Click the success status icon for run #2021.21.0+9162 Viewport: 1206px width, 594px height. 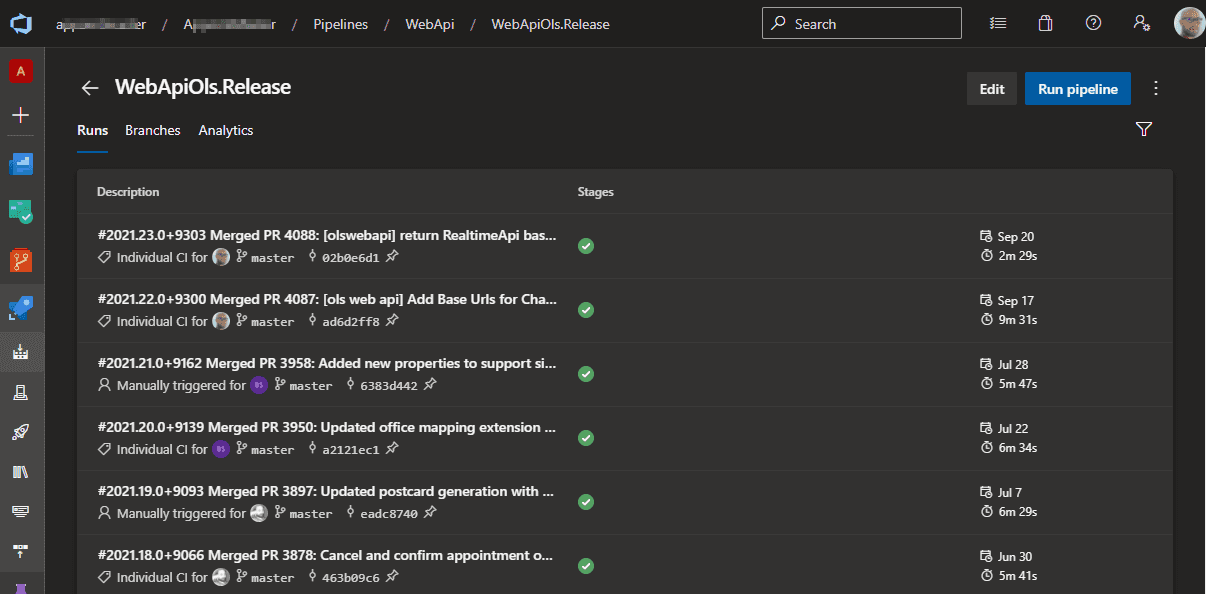tap(586, 374)
